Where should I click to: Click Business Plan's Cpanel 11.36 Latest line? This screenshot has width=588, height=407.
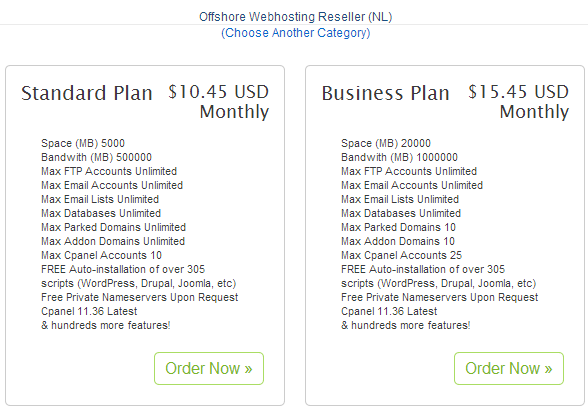pos(389,311)
